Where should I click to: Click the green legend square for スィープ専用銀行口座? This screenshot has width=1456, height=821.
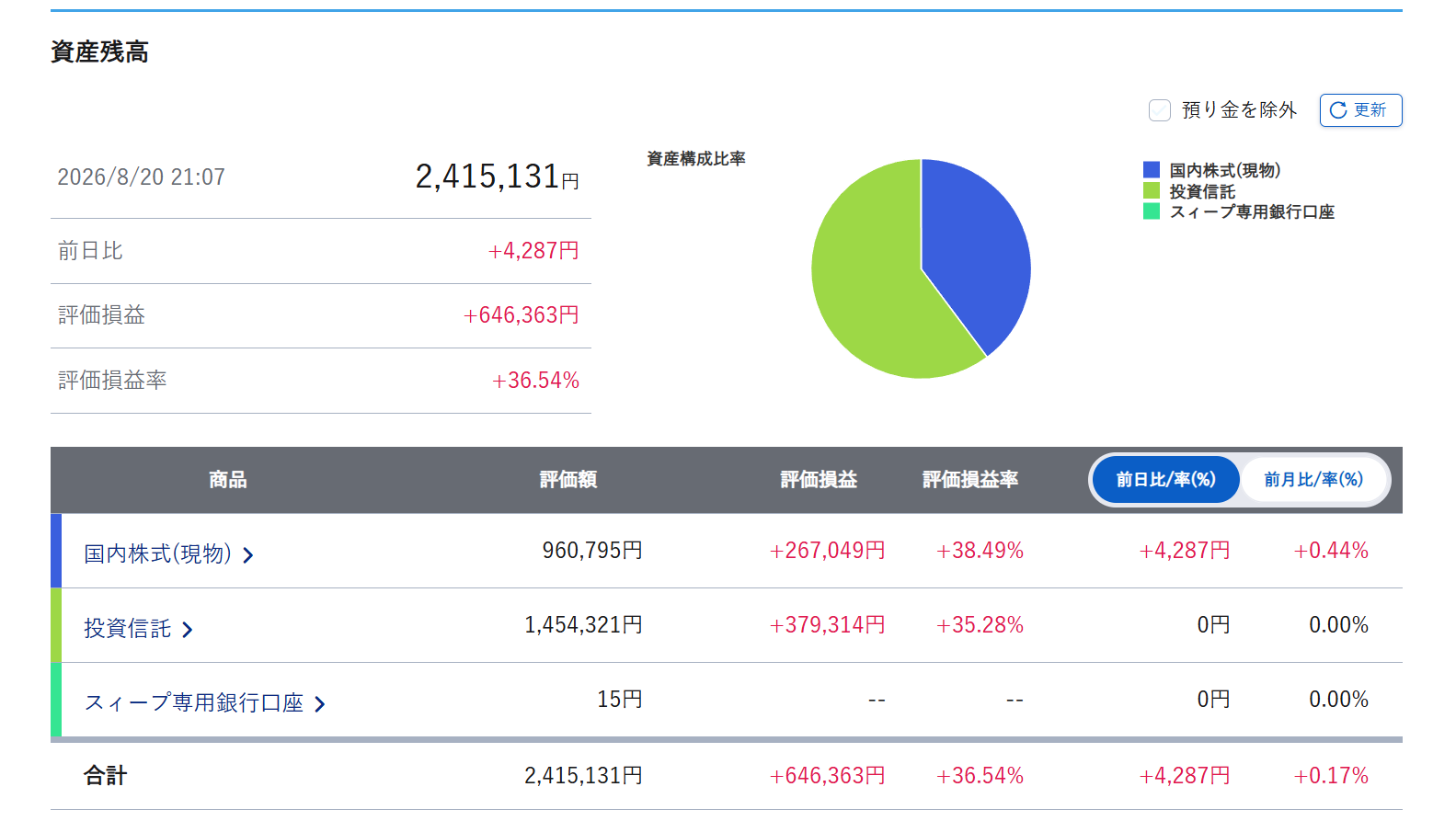1152,211
